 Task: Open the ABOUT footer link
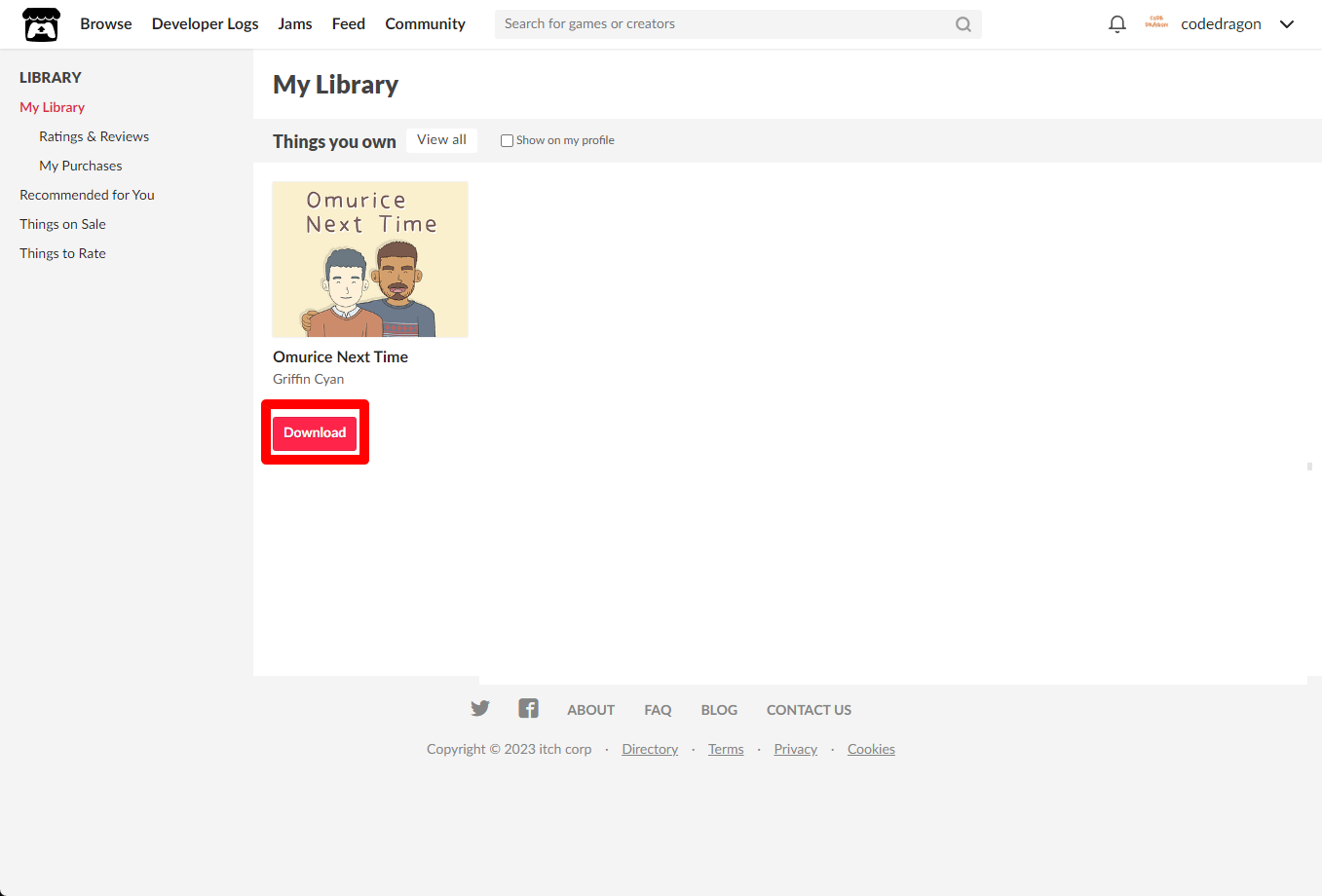(x=591, y=710)
